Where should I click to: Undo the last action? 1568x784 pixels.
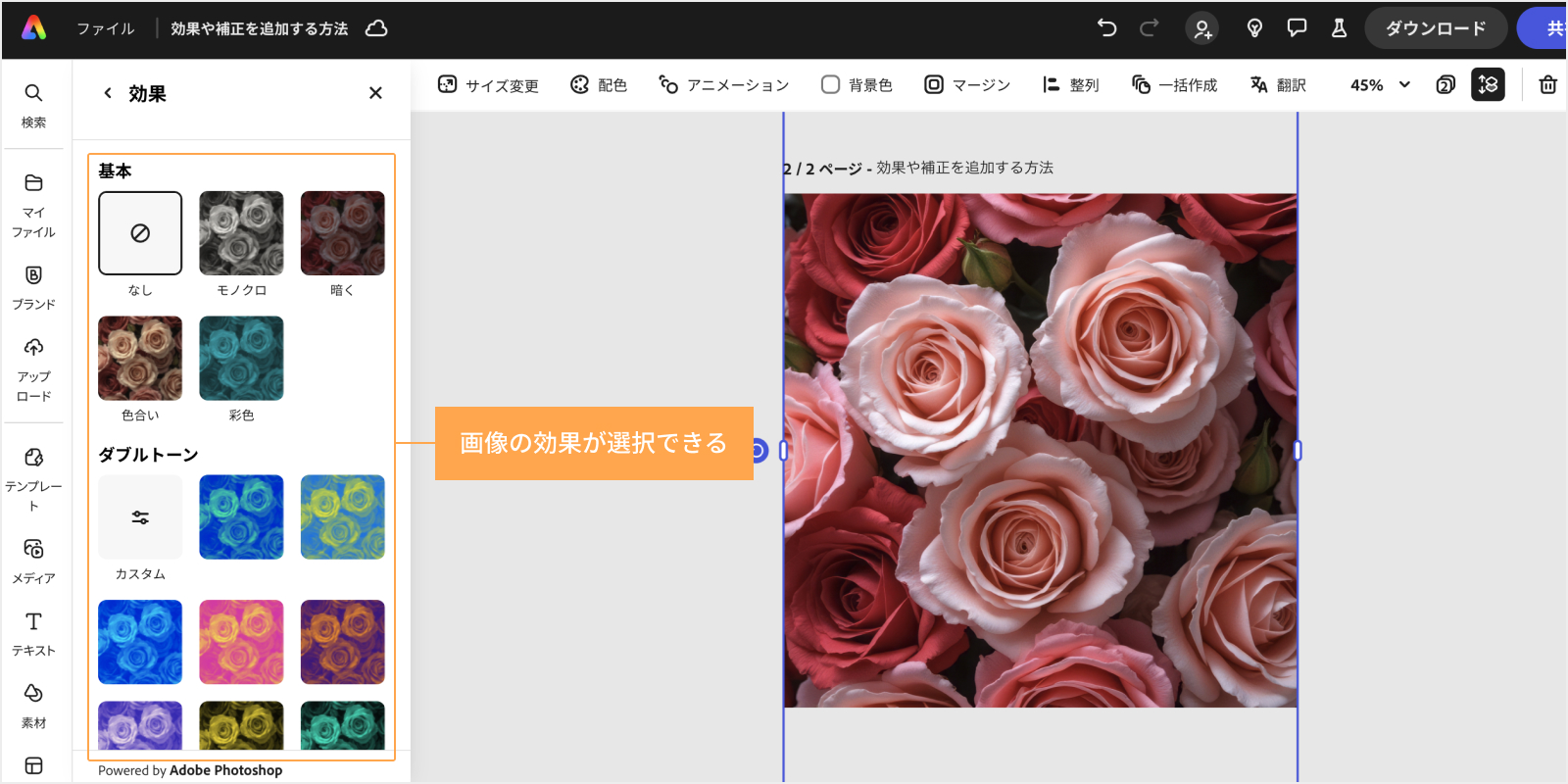click(x=1107, y=28)
